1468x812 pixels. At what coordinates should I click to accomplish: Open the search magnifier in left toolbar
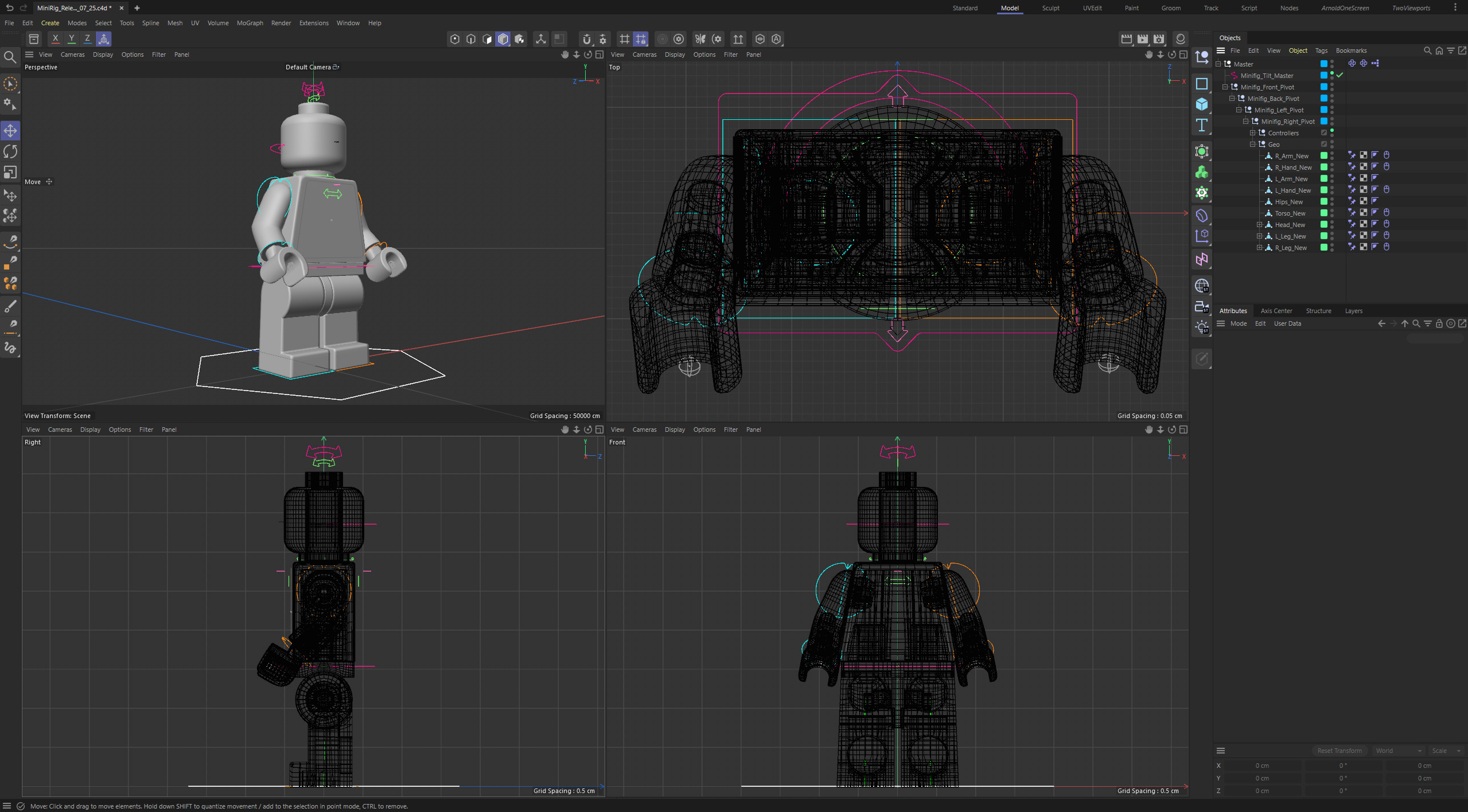coord(10,57)
